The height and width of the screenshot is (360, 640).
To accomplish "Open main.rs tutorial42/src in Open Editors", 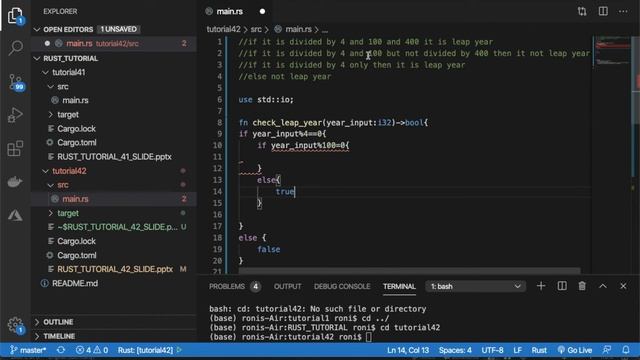I will point(114,43).
